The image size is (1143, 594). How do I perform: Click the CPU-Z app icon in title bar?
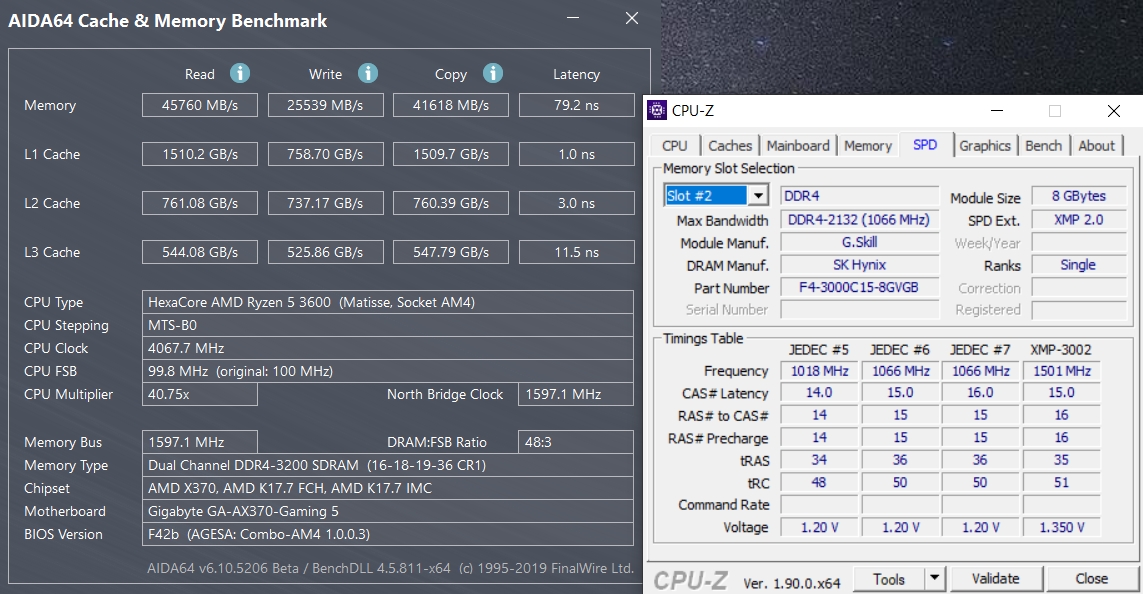(657, 111)
